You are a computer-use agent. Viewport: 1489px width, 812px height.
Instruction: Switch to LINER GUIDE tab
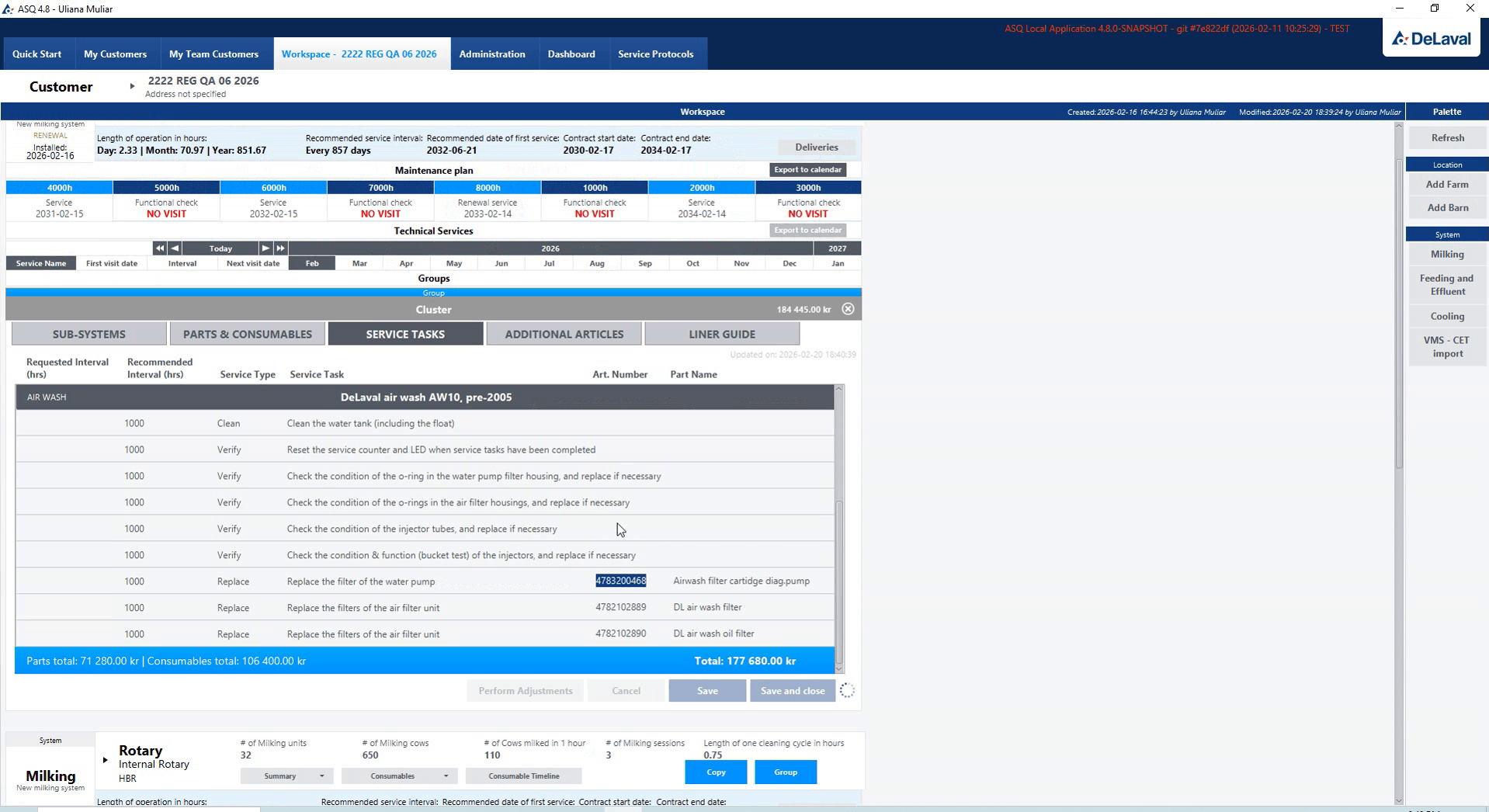pos(722,334)
